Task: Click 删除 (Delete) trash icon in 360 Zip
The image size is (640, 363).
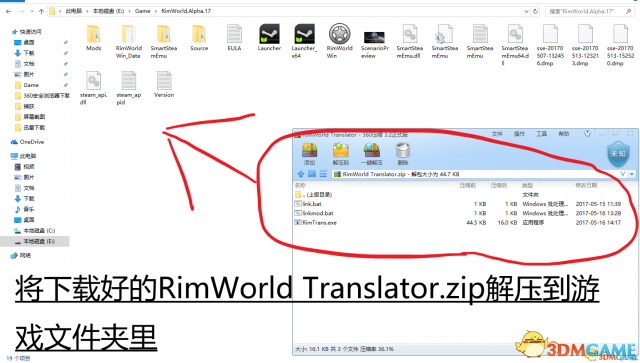Action: tap(403, 154)
